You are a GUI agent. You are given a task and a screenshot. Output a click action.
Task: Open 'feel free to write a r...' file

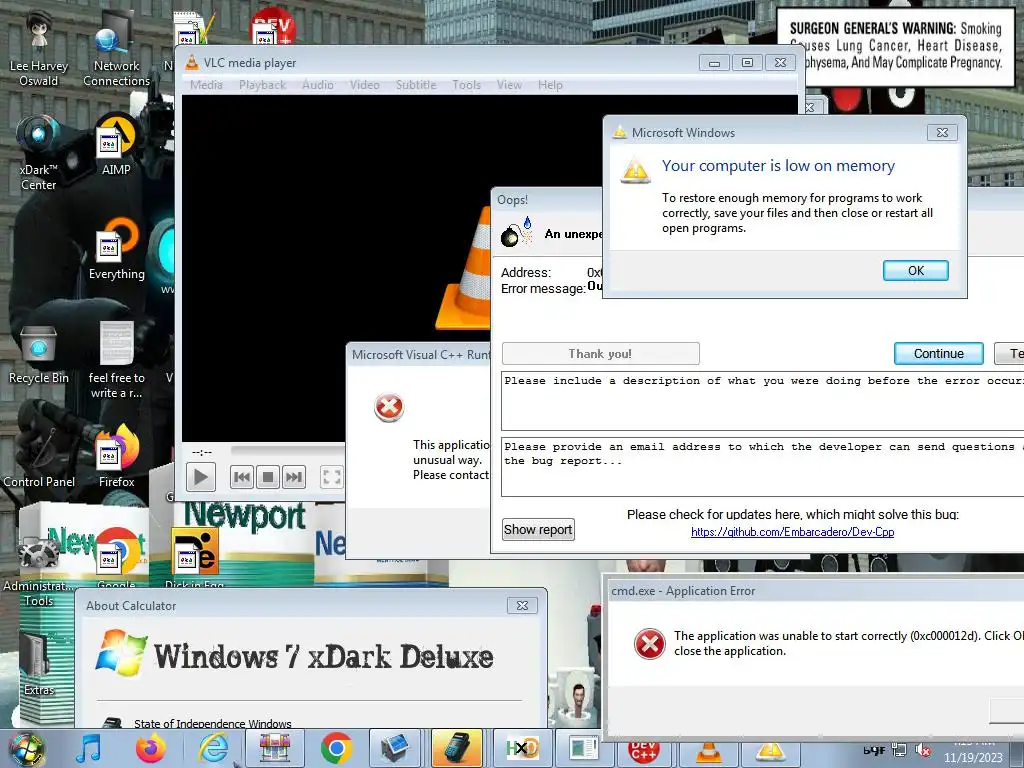click(116, 360)
